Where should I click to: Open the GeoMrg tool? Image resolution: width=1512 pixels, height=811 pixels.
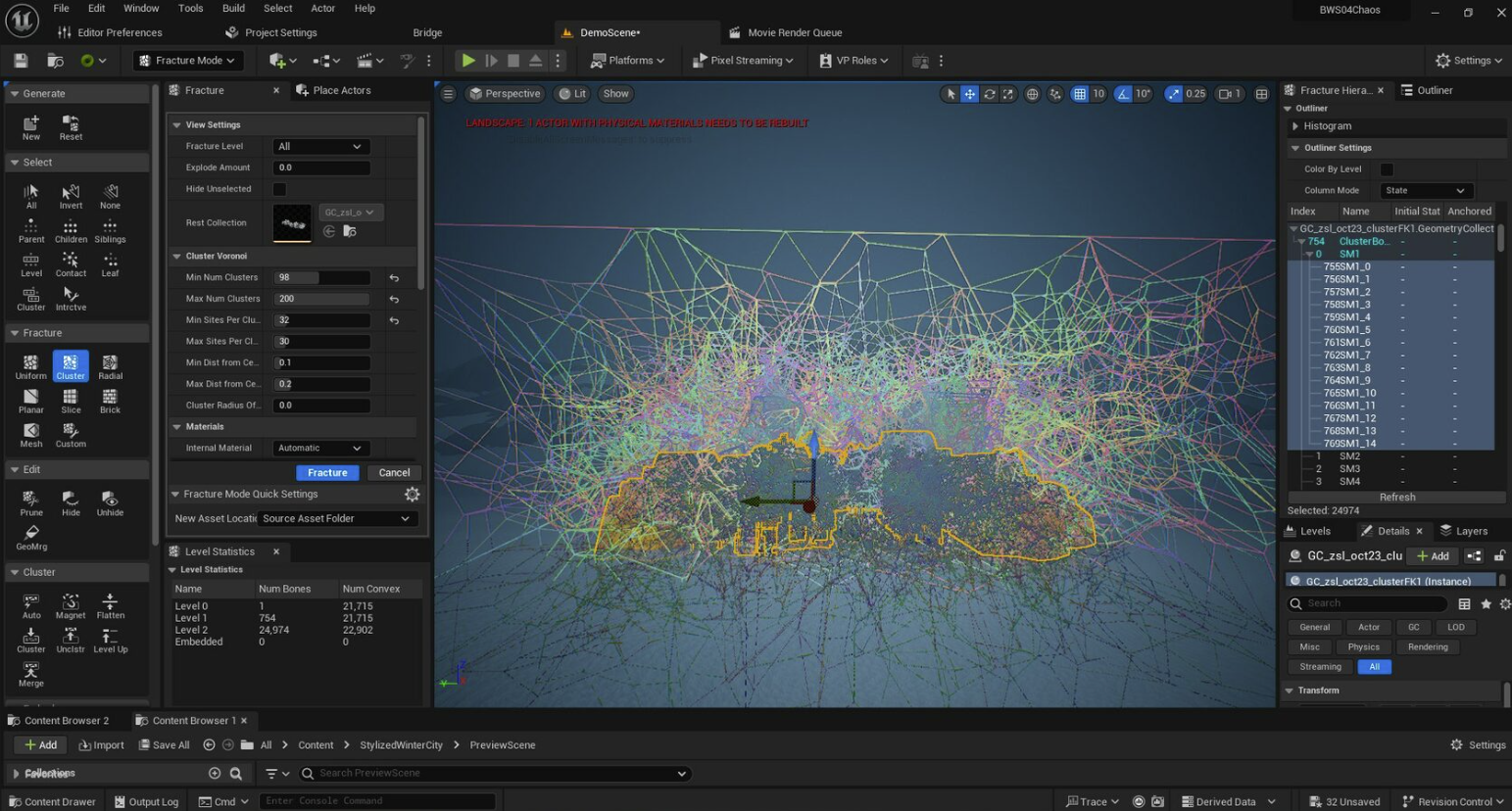(30, 537)
